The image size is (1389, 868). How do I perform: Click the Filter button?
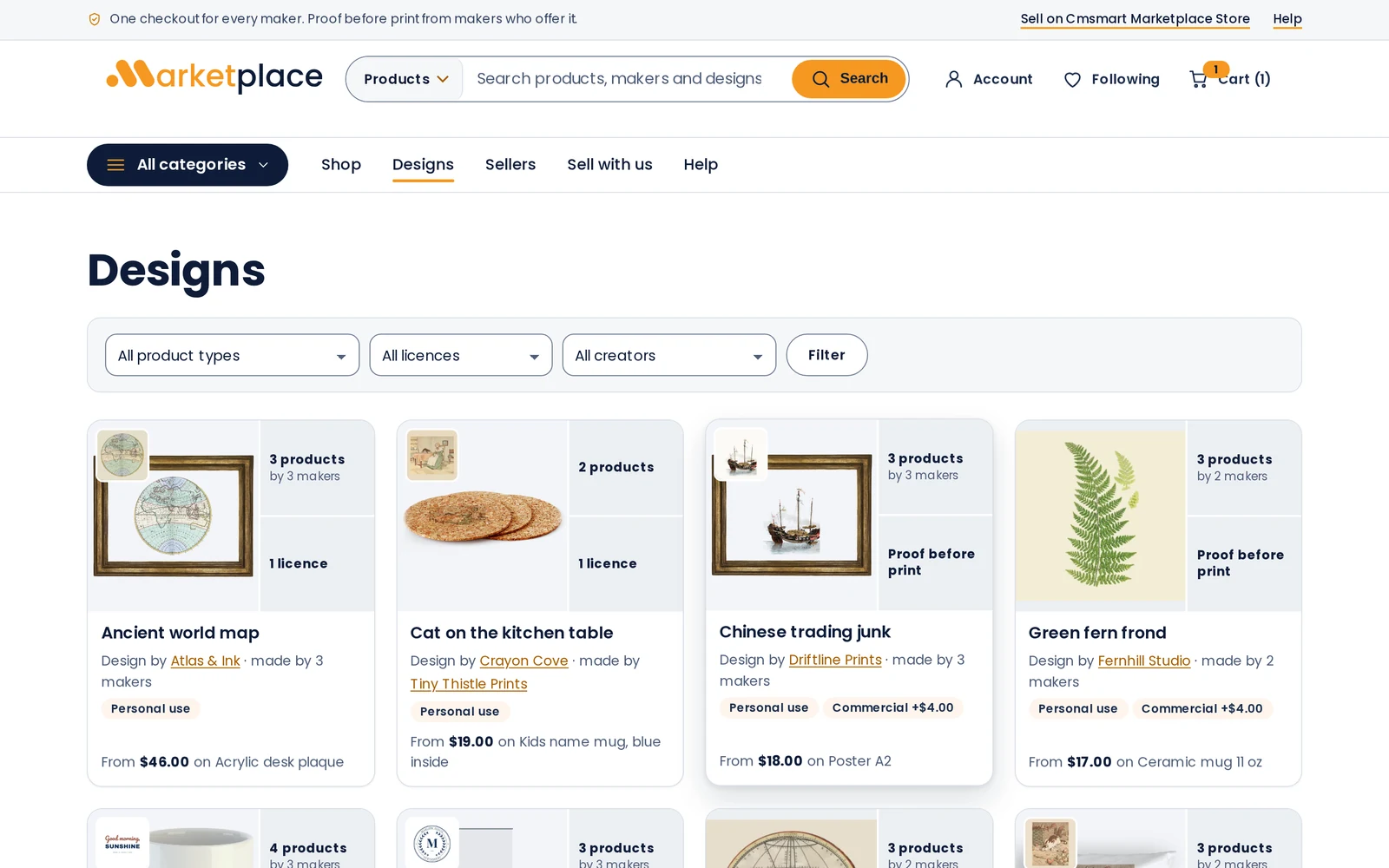826,355
